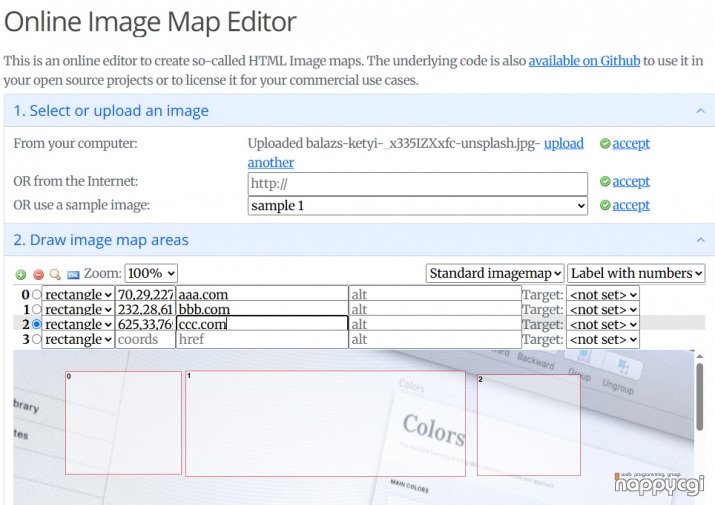Viewport: 715px width, 505px height.
Task: Select radio button for area 1
Action: coord(36,309)
